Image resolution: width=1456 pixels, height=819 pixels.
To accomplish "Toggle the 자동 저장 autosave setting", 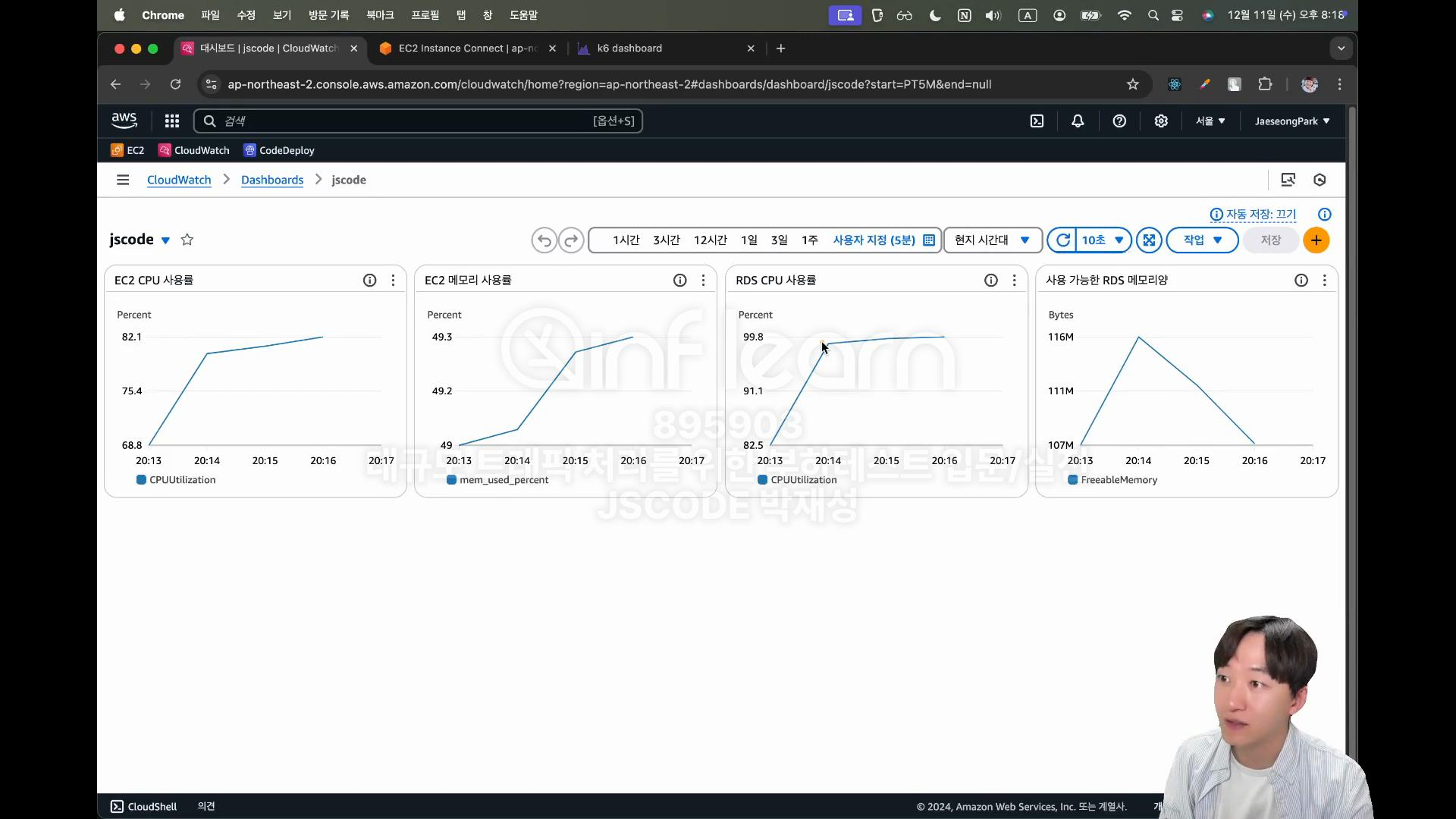I will point(1260,215).
